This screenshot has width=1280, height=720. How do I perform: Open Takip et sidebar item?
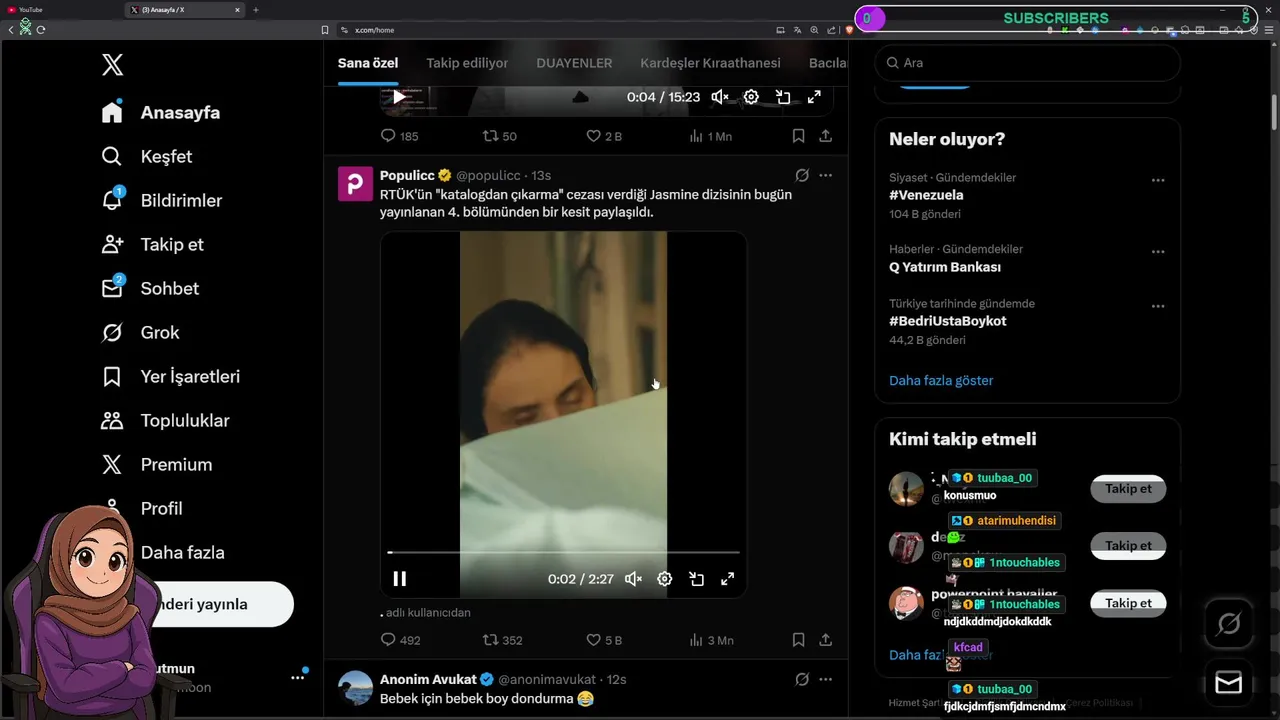[x=152, y=244]
